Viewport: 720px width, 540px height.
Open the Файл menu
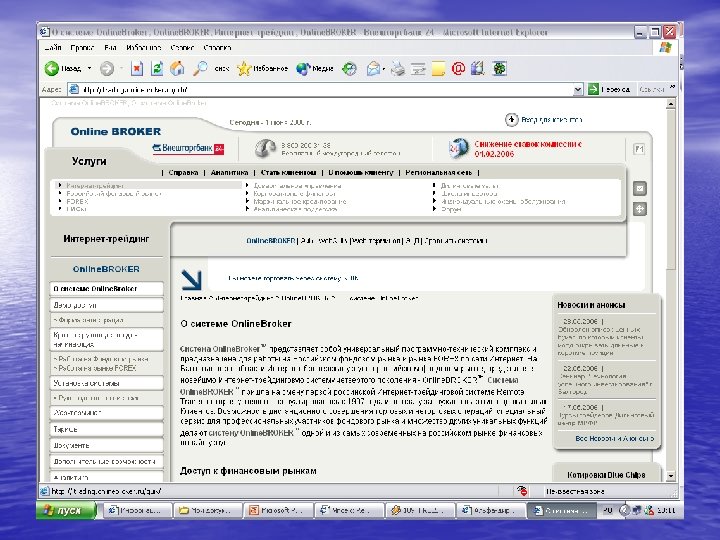[53, 48]
